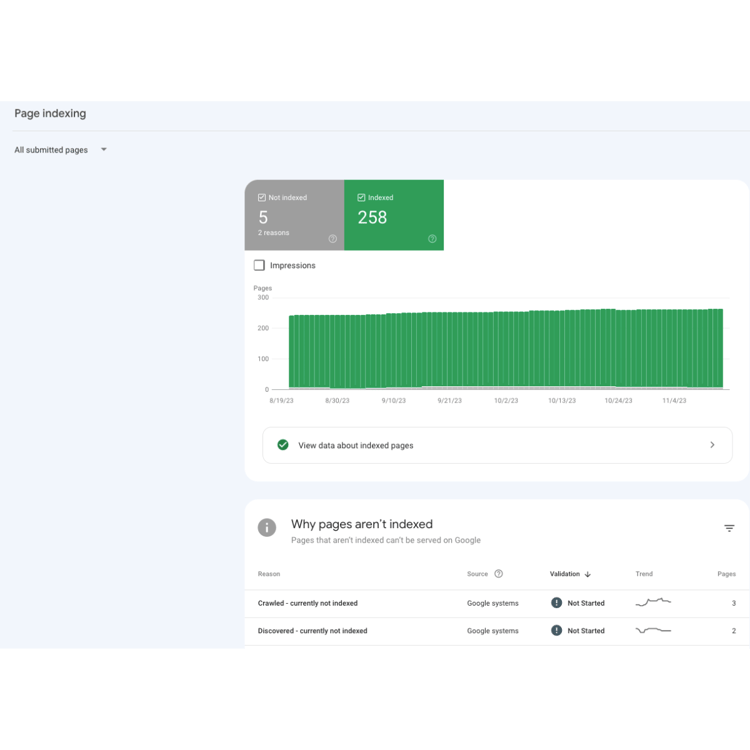
Task: Enable the Impressions checkbox
Action: 260,266
